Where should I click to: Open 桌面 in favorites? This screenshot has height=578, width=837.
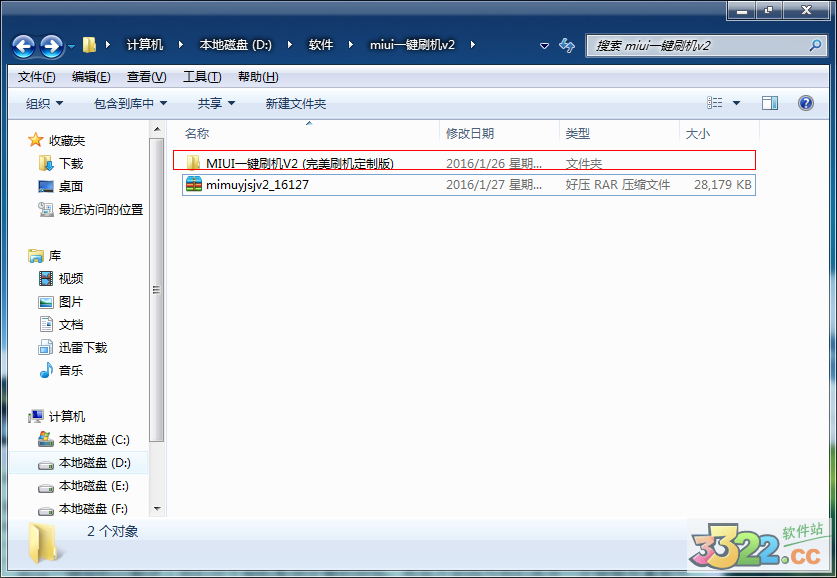coord(71,186)
